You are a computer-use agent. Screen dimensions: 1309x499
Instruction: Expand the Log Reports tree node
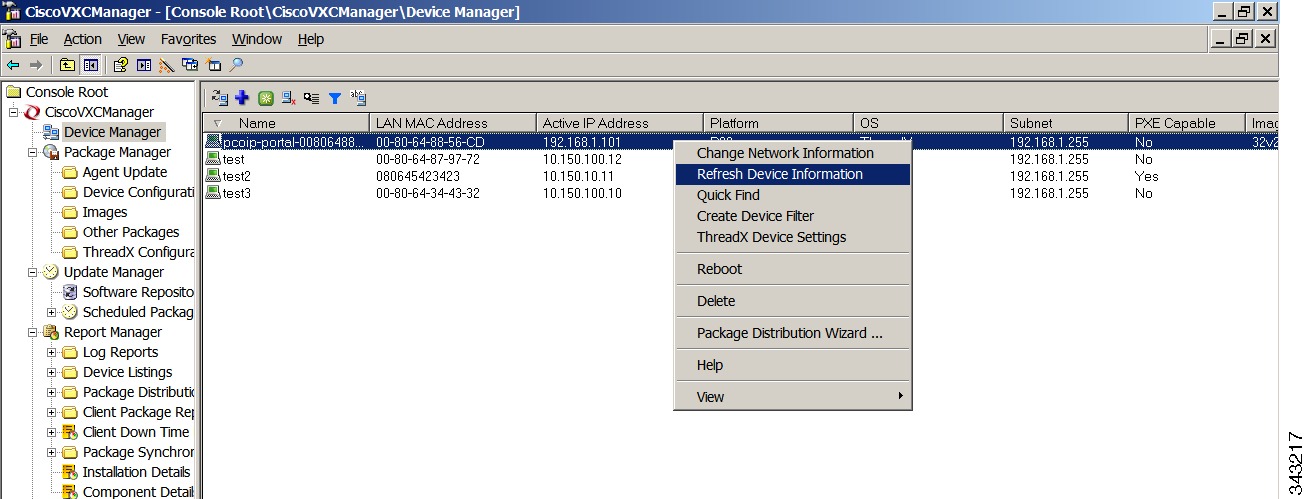52,352
